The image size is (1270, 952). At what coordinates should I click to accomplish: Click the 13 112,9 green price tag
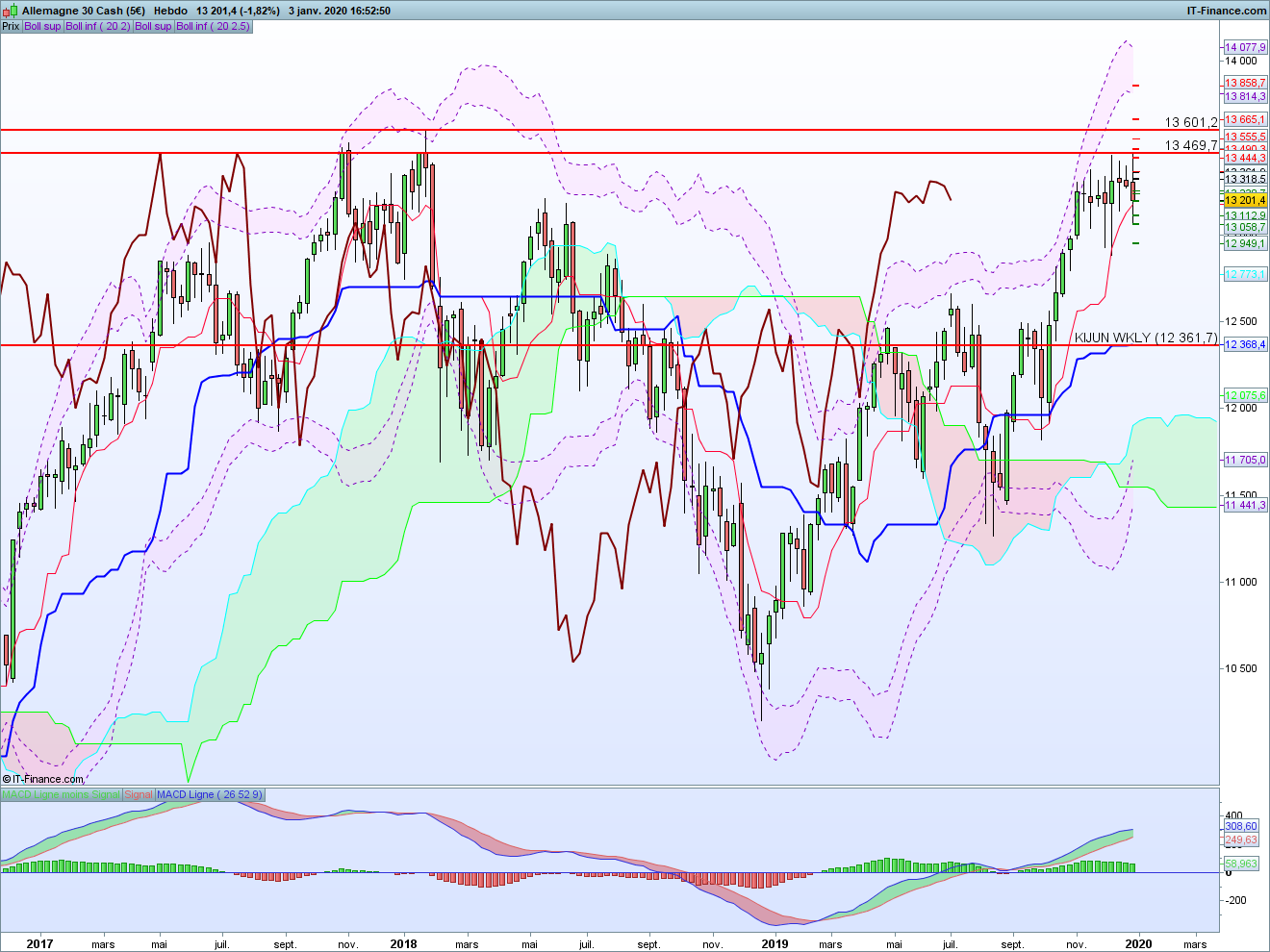1245,215
